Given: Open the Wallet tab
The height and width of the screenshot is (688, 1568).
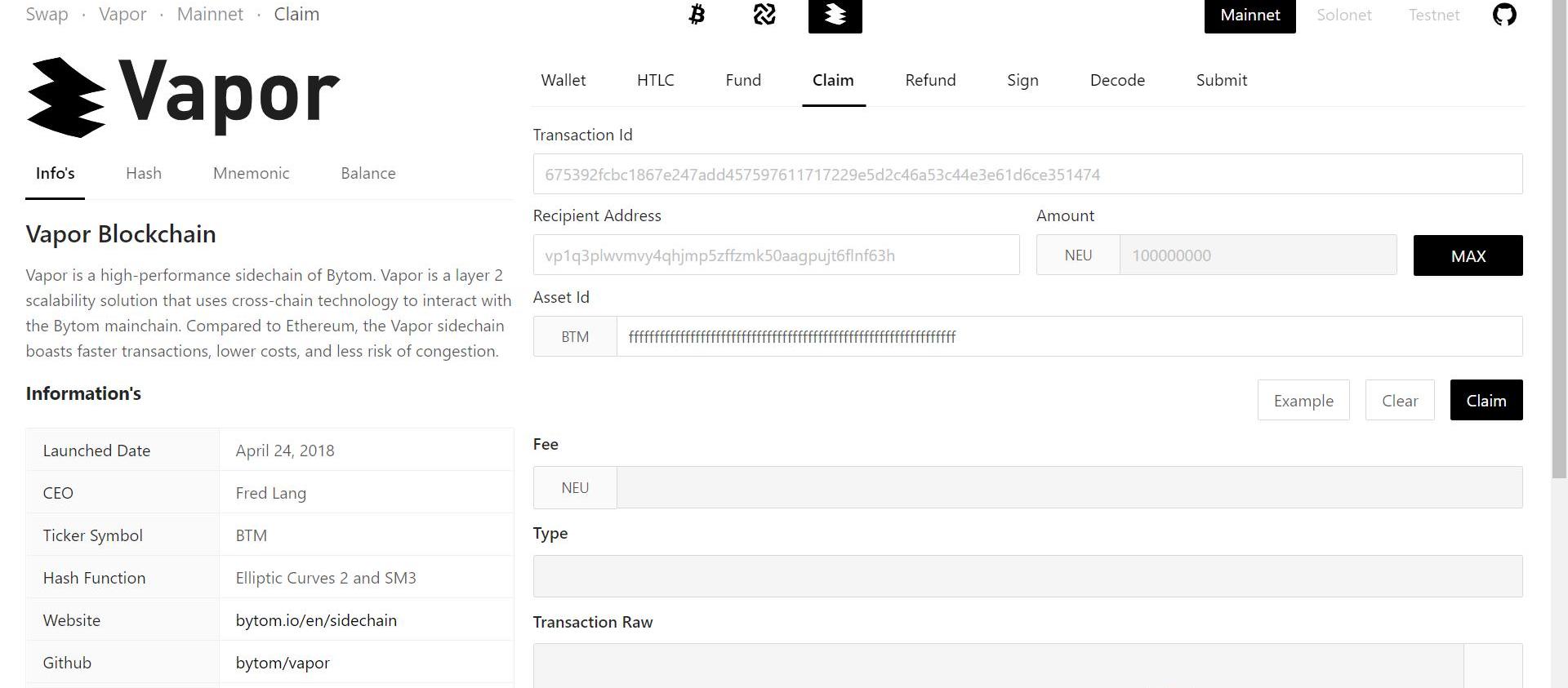Looking at the screenshot, I should [563, 80].
